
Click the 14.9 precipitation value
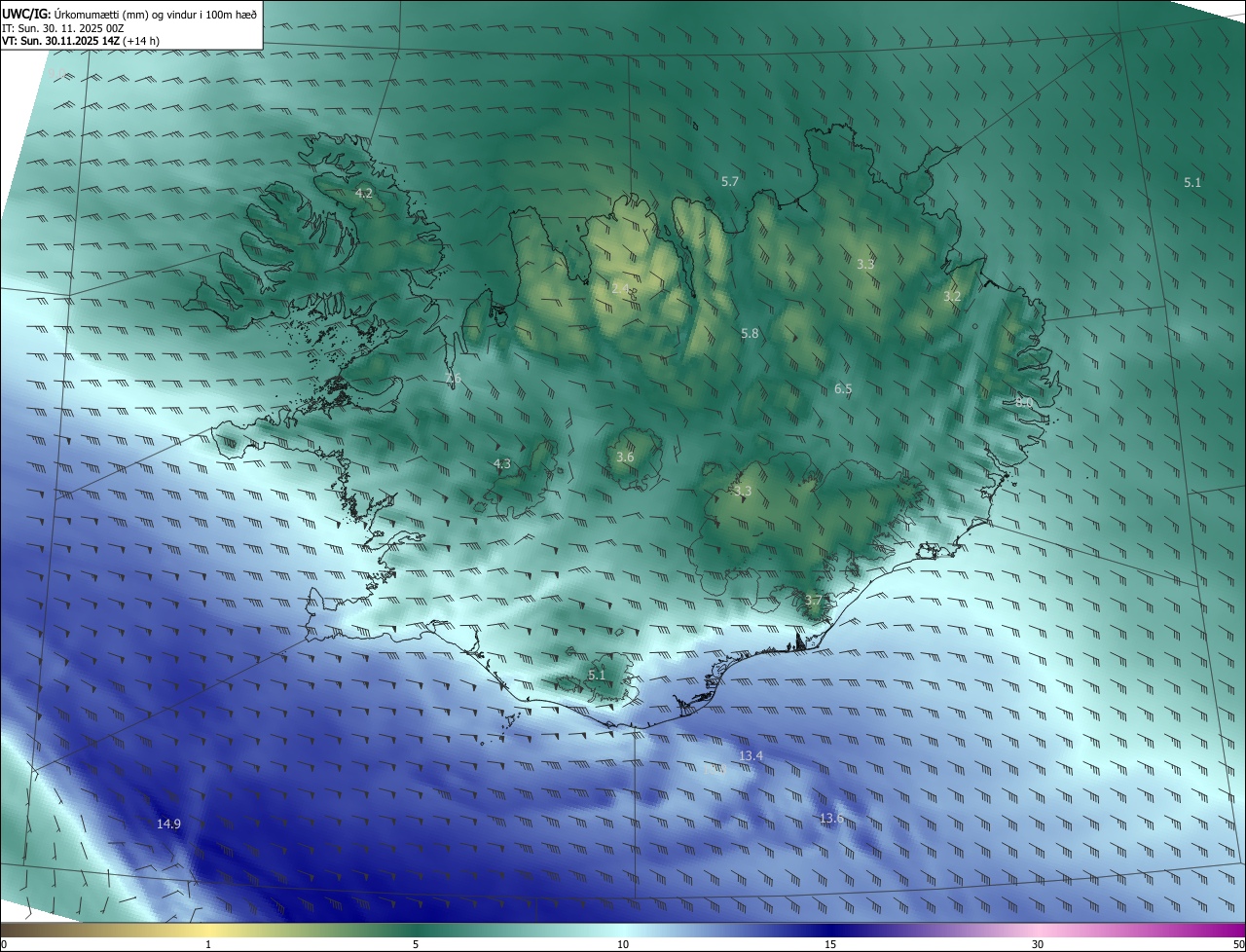(168, 824)
